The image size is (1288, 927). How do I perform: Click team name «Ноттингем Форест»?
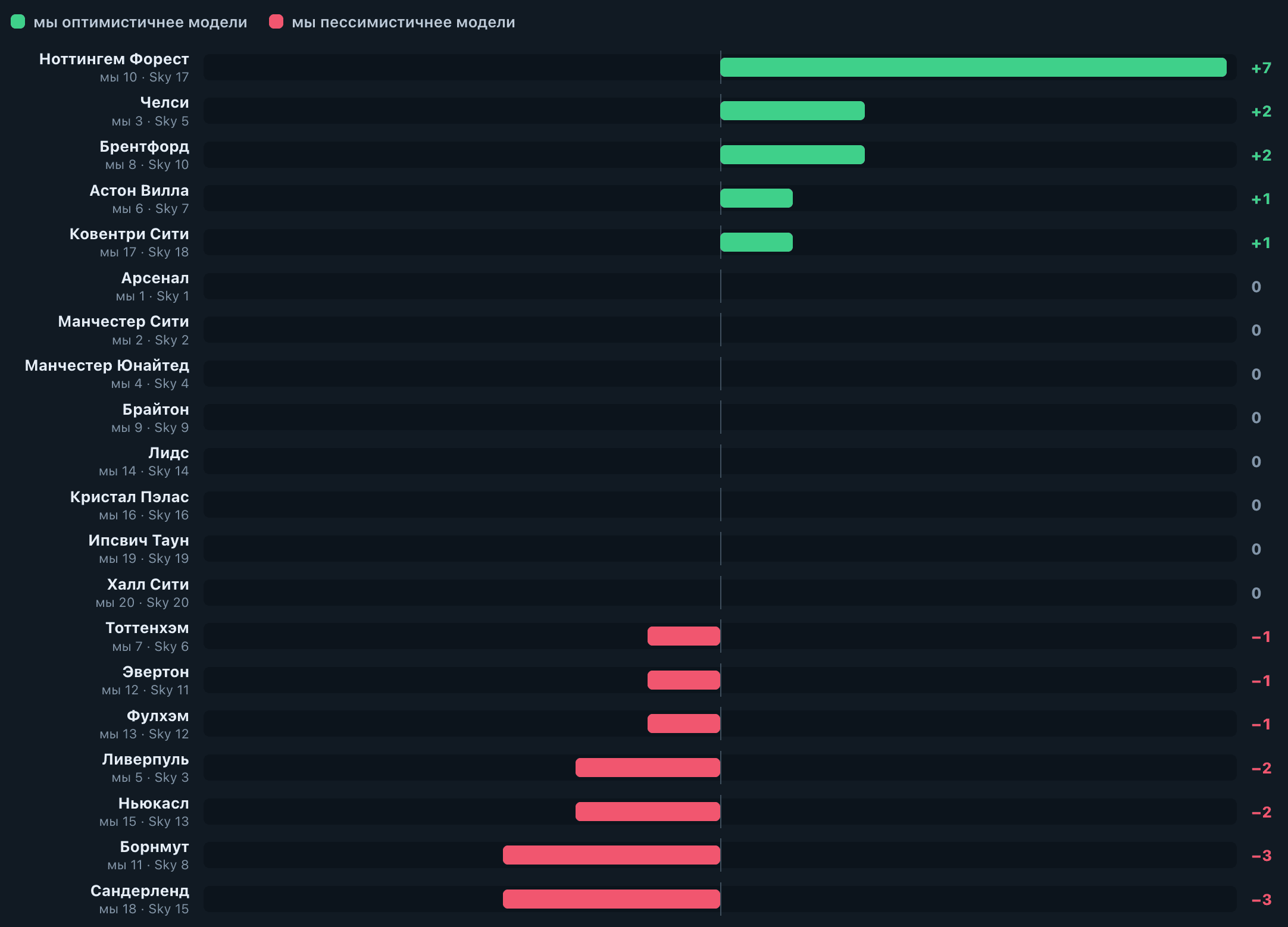pos(114,59)
